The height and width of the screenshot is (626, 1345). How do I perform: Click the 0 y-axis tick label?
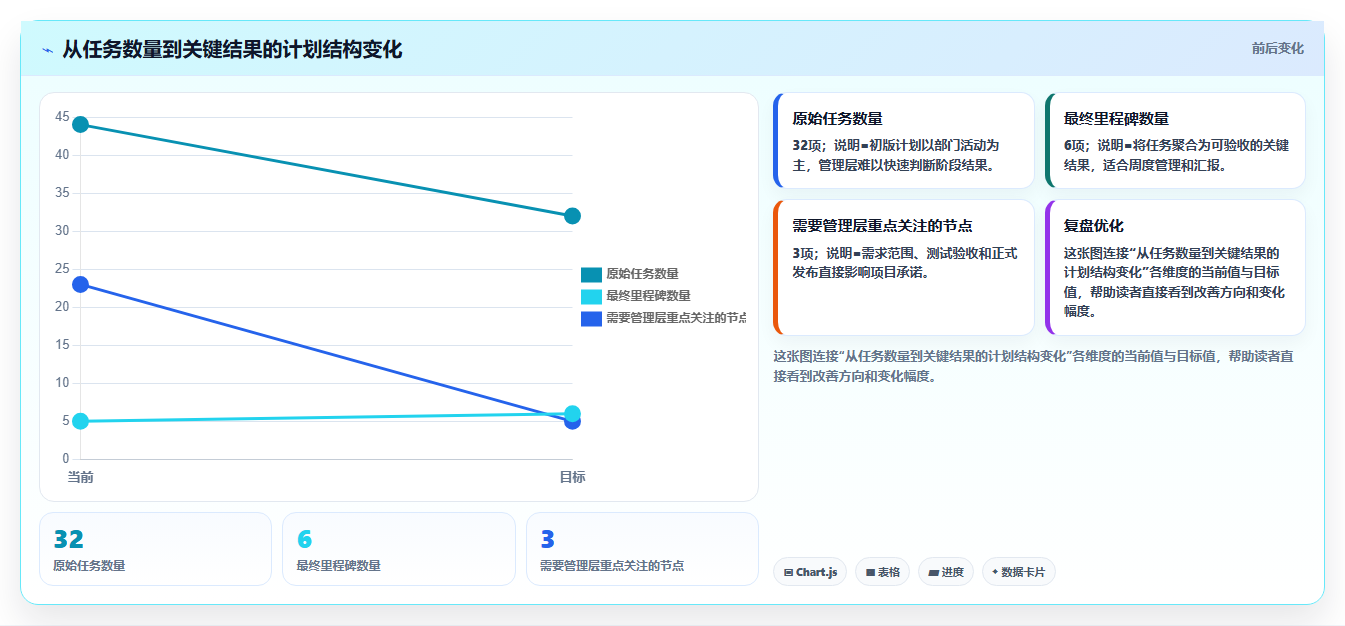click(66, 459)
